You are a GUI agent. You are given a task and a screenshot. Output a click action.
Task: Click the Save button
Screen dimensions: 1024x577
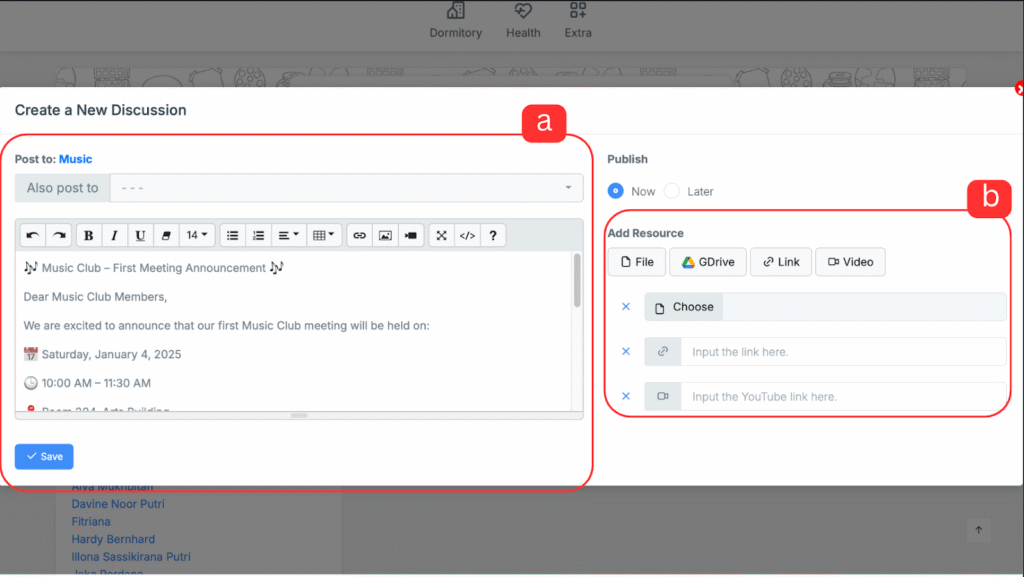pos(44,456)
